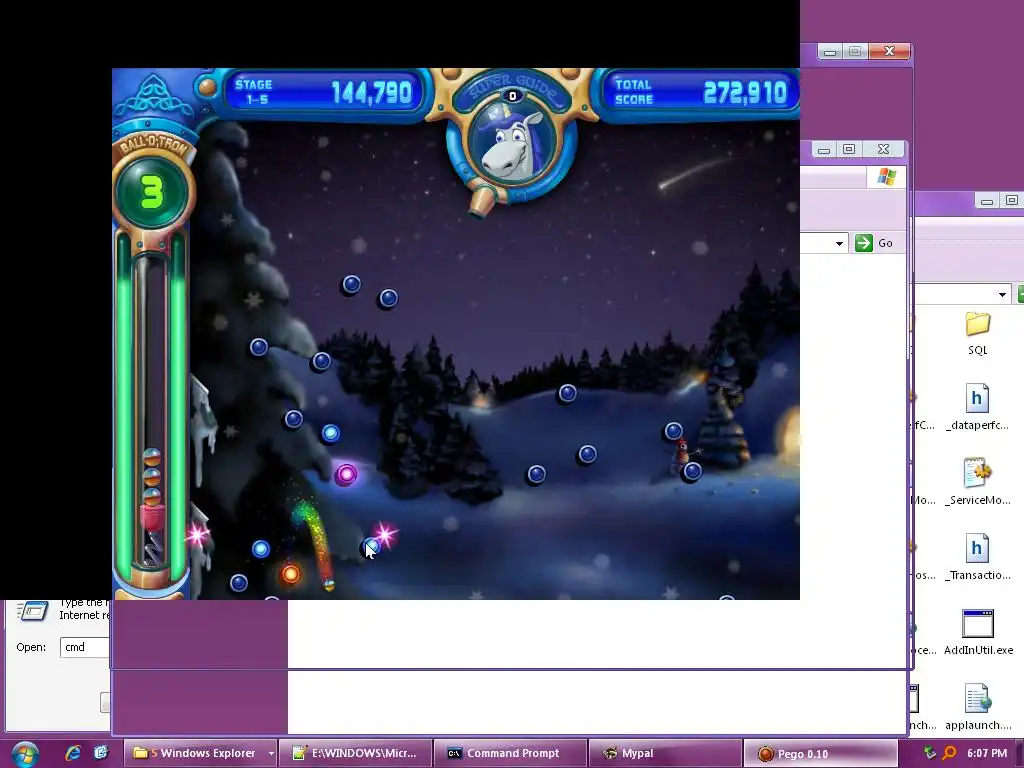Click the 6:07 PM clock

coord(987,753)
